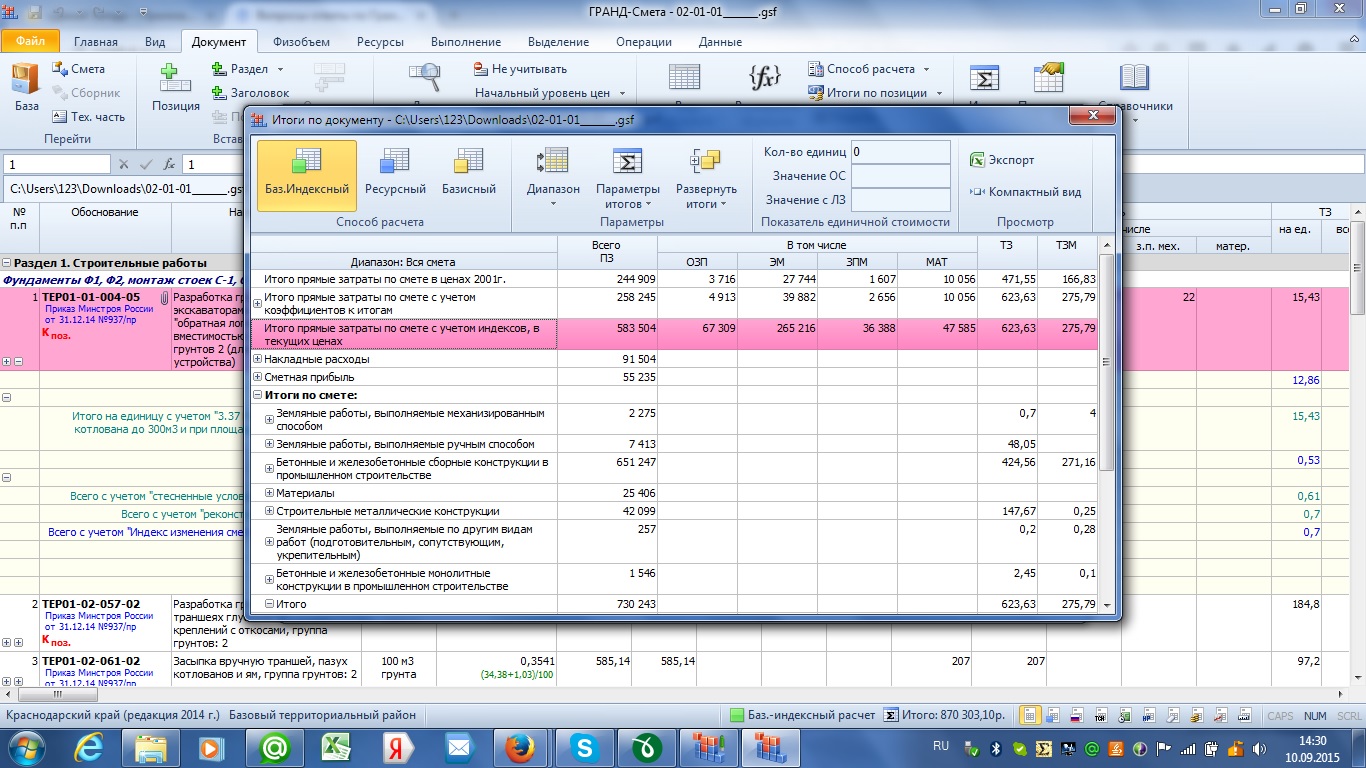
Task: Open the Физобъем ribbon tab
Action: (x=301, y=42)
